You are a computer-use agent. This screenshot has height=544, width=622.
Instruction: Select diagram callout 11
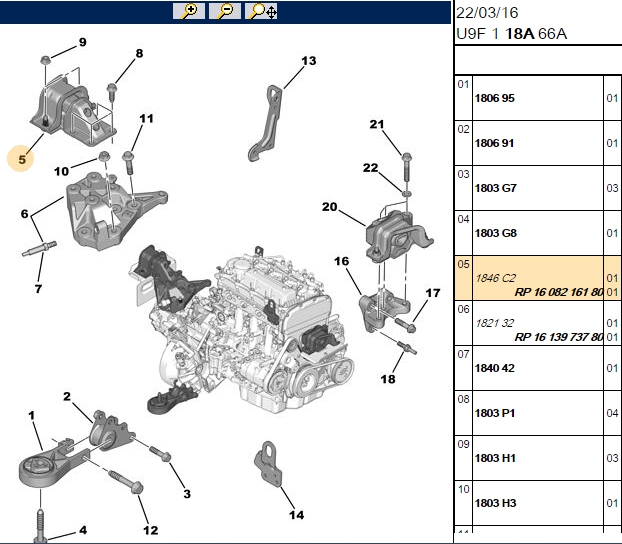pyautogui.click(x=146, y=118)
